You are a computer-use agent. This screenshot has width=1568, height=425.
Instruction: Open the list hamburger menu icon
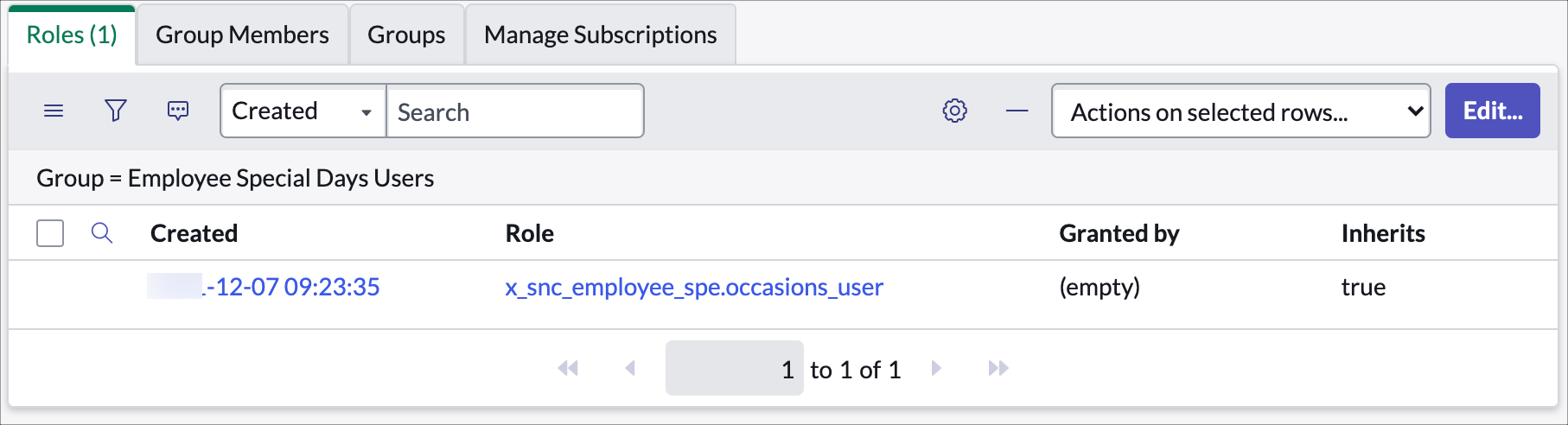pyautogui.click(x=54, y=111)
